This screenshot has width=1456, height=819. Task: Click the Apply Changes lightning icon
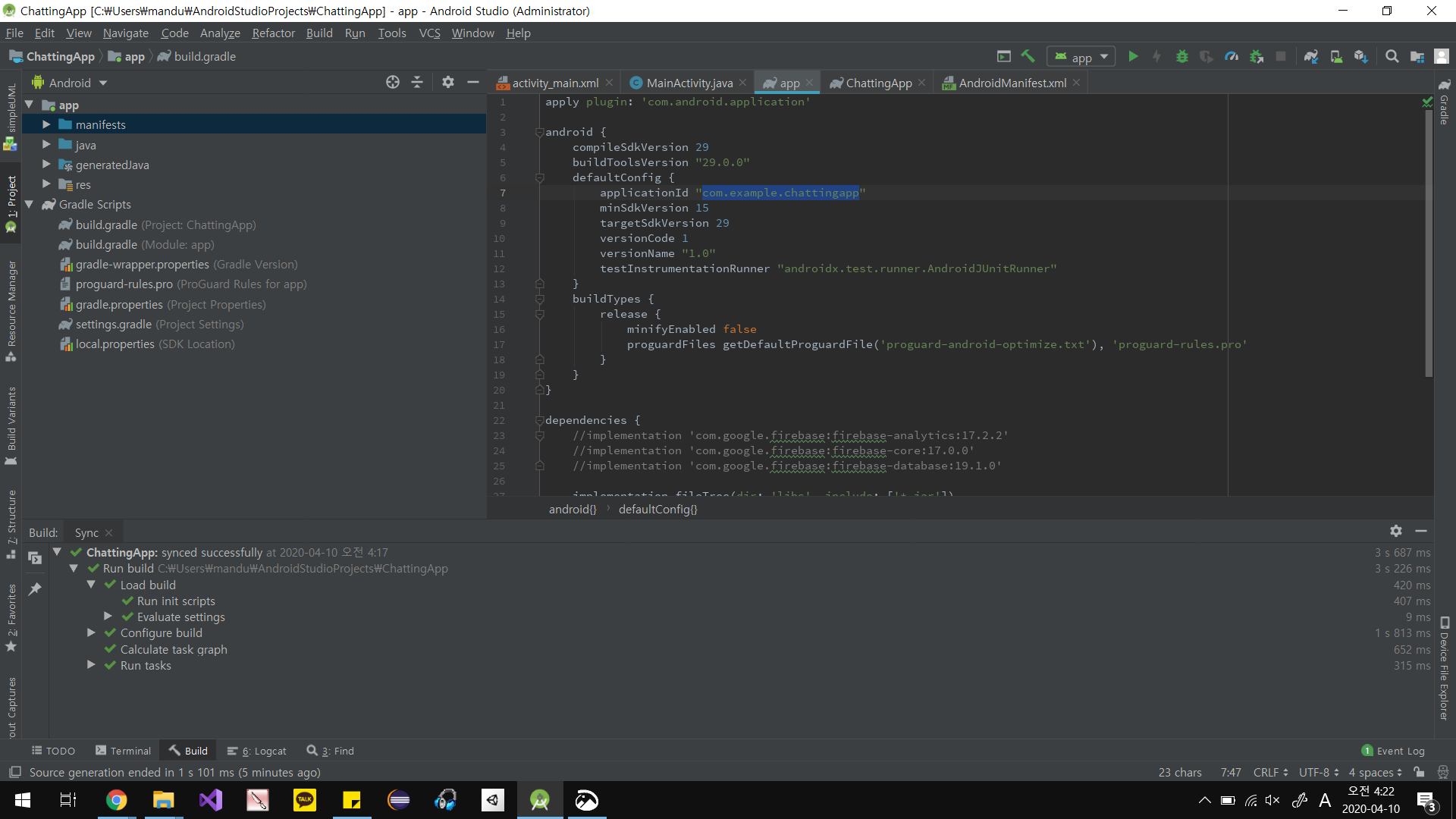tap(1156, 56)
